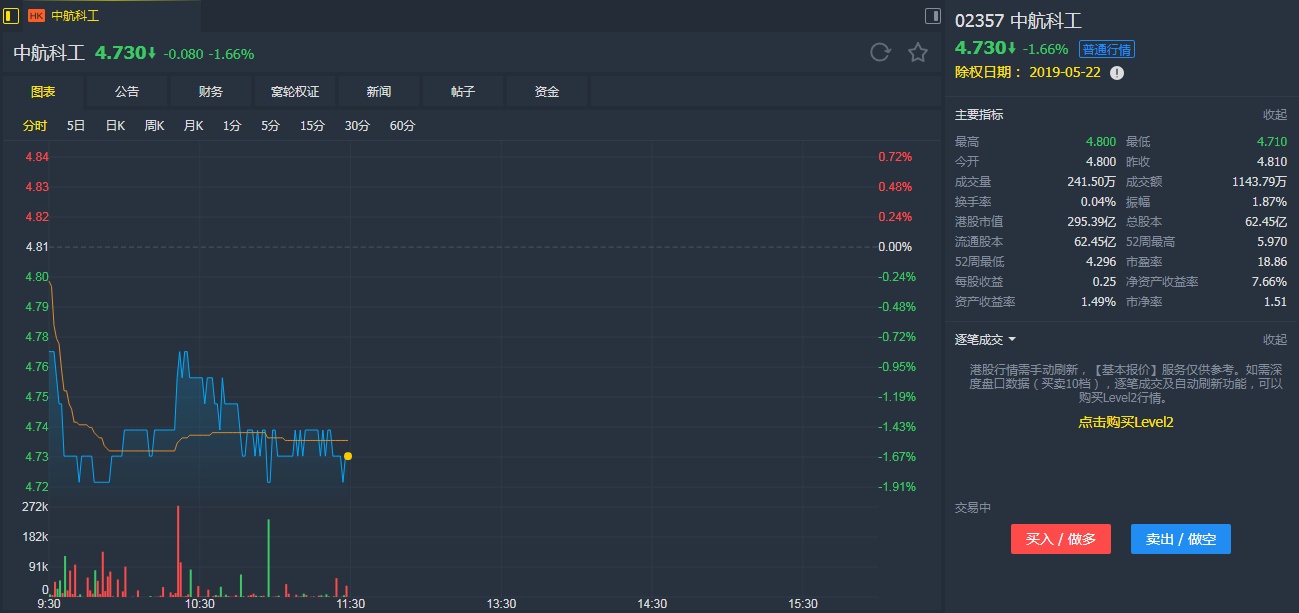Select the 日K chart period

[x=115, y=126]
